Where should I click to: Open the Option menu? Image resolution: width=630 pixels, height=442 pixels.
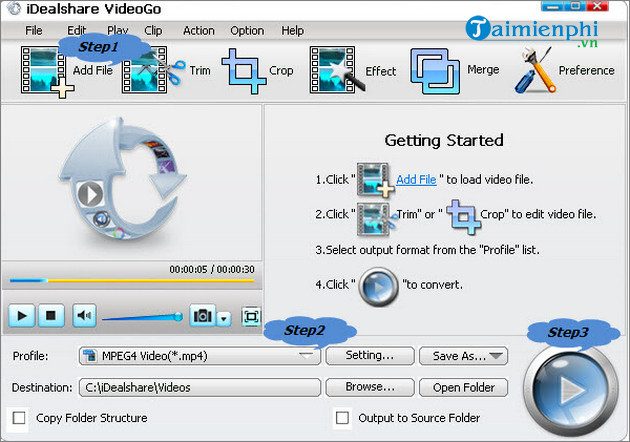247,31
